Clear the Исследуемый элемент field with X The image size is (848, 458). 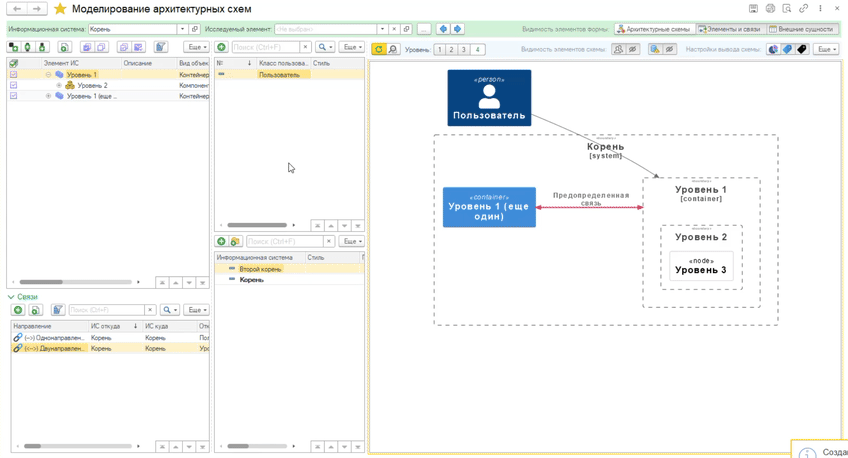pos(394,29)
